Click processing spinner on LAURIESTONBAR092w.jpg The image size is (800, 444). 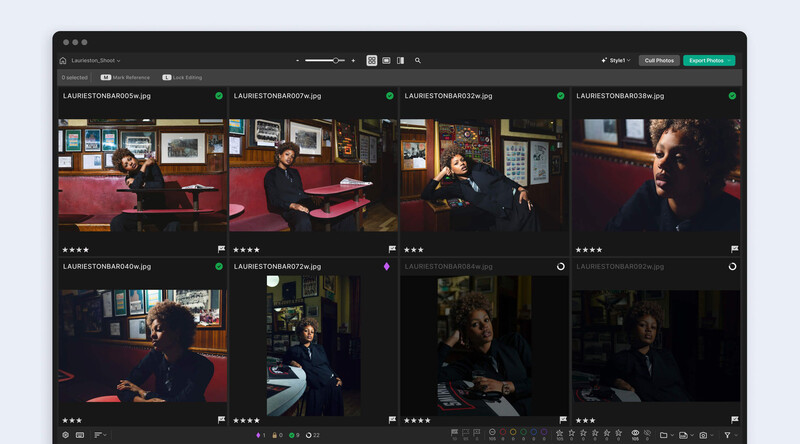point(732,266)
